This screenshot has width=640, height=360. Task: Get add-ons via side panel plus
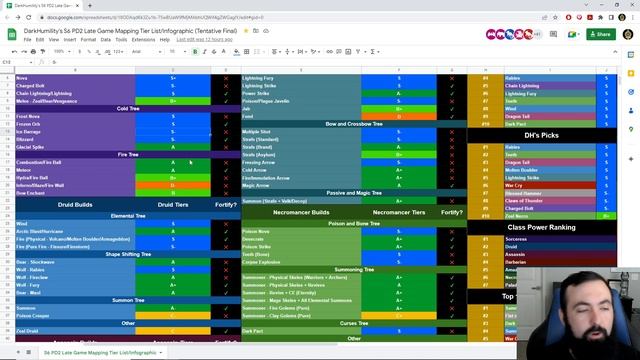pos(631,159)
